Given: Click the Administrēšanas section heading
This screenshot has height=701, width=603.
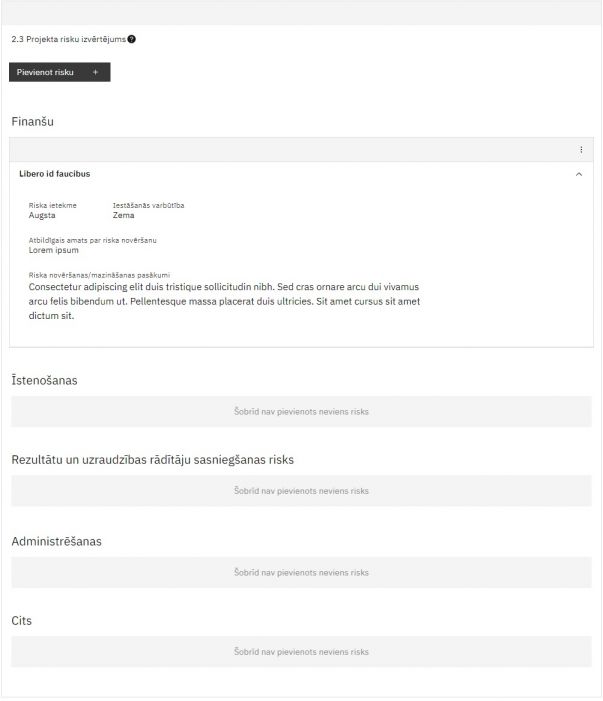Looking at the screenshot, I should 56,541.
